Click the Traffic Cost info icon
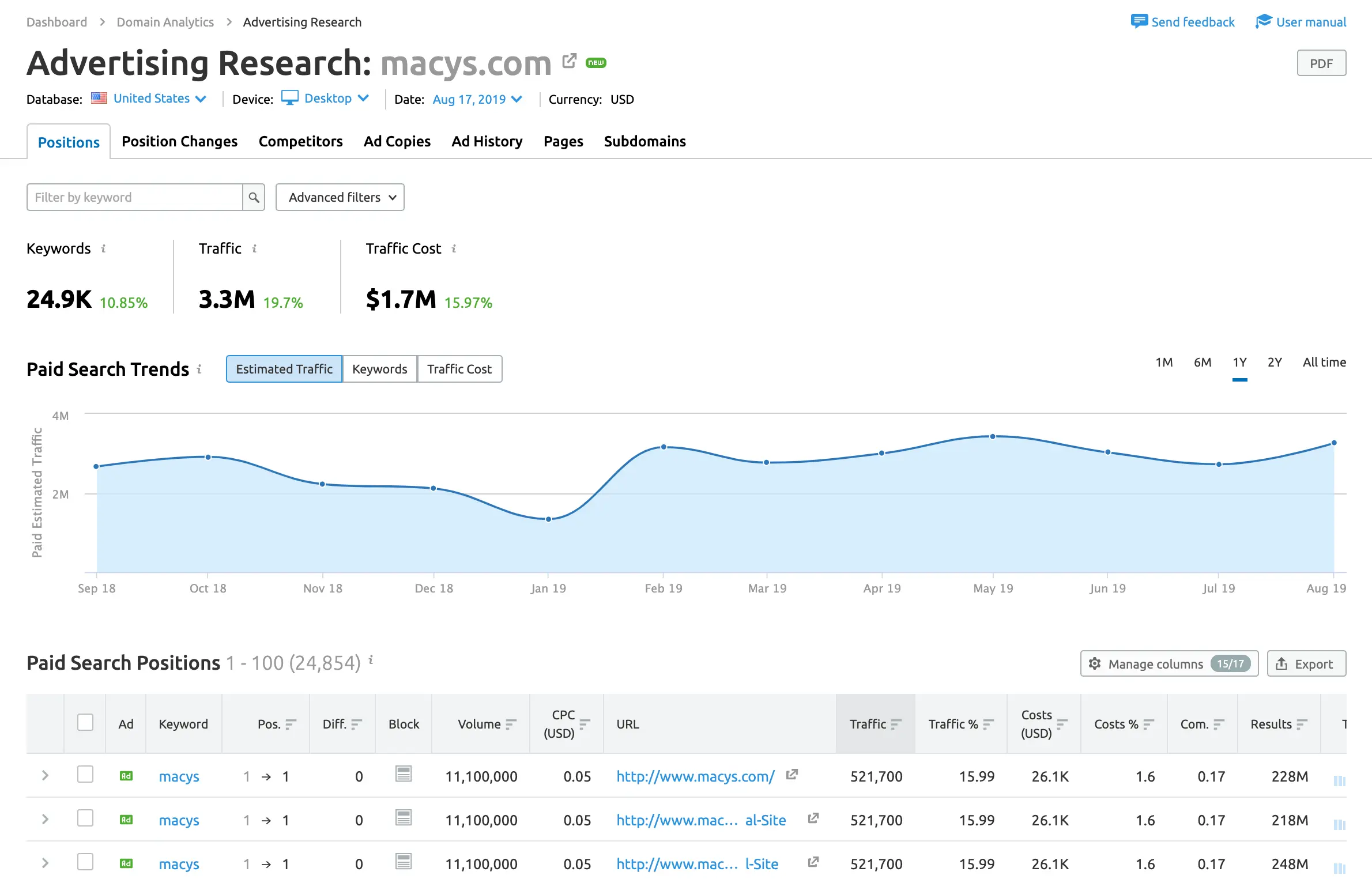The width and height of the screenshot is (1372, 883). click(454, 248)
